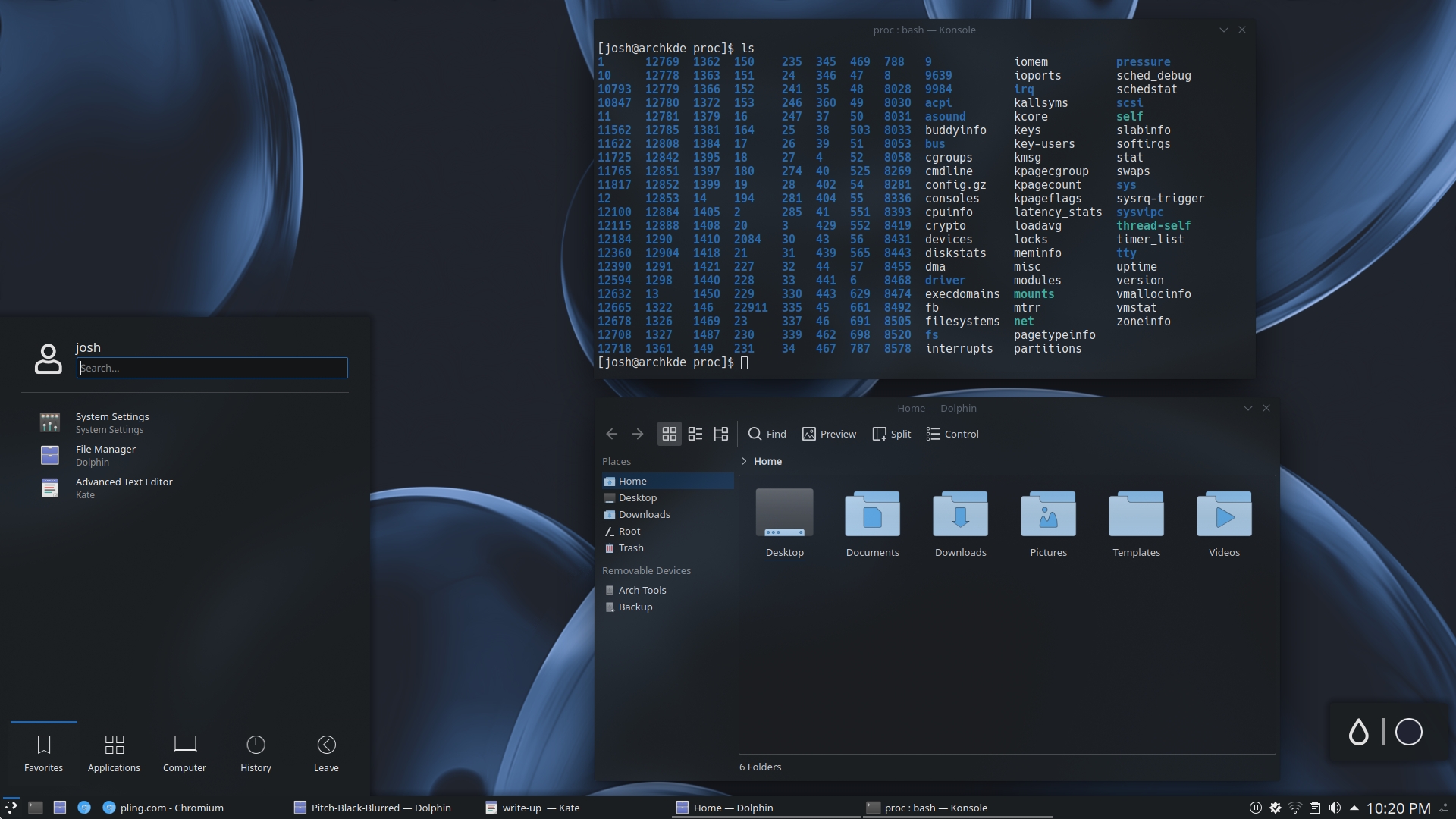1456x819 pixels.
Task: Open Backup removable device
Action: [667, 607]
